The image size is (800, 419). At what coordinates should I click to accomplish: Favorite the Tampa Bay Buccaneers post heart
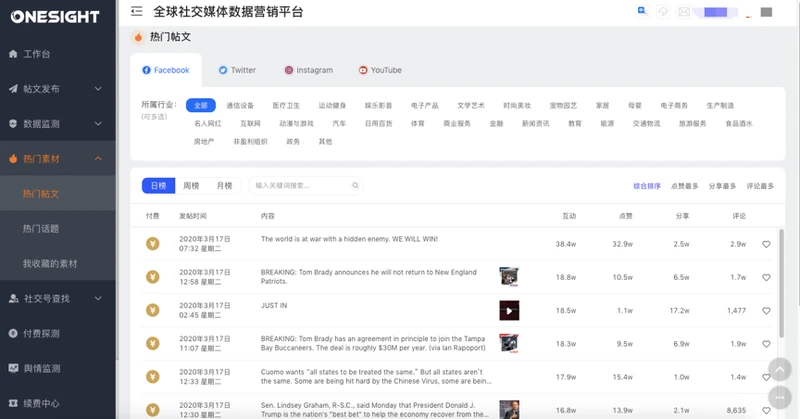(766, 343)
